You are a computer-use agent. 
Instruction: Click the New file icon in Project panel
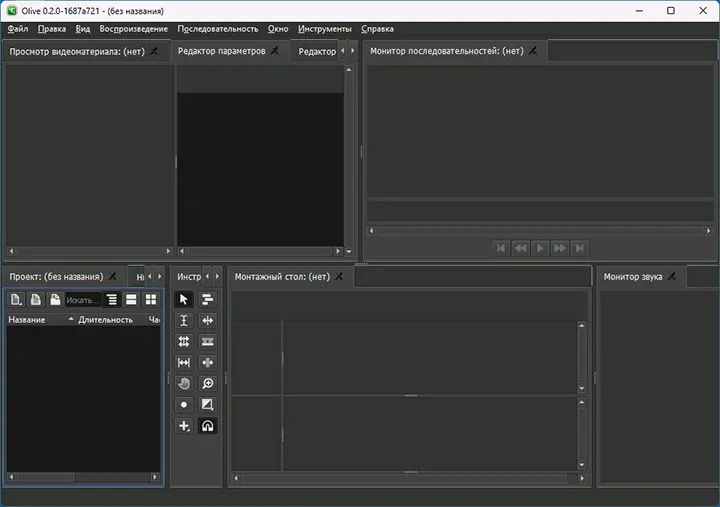tap(16, 299)
